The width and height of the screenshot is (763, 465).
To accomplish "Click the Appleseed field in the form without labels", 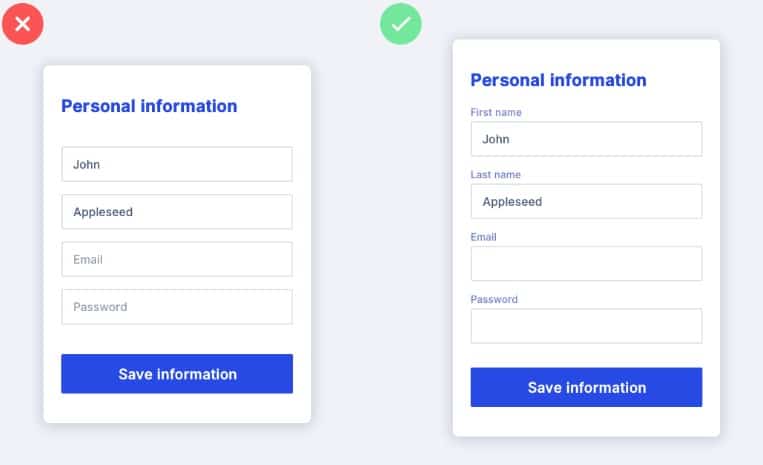I will coord(177,212).
